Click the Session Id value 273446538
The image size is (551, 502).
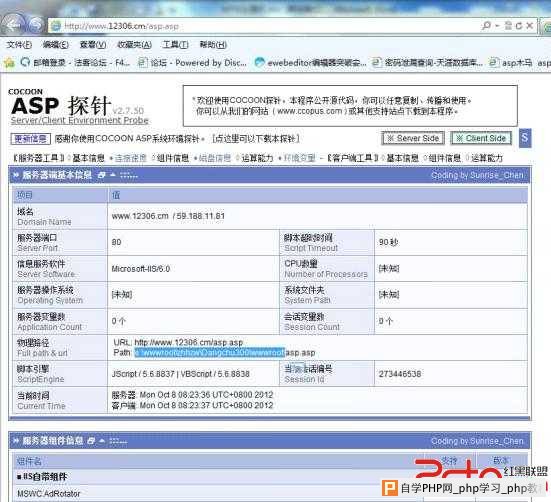tap(400, 374)
